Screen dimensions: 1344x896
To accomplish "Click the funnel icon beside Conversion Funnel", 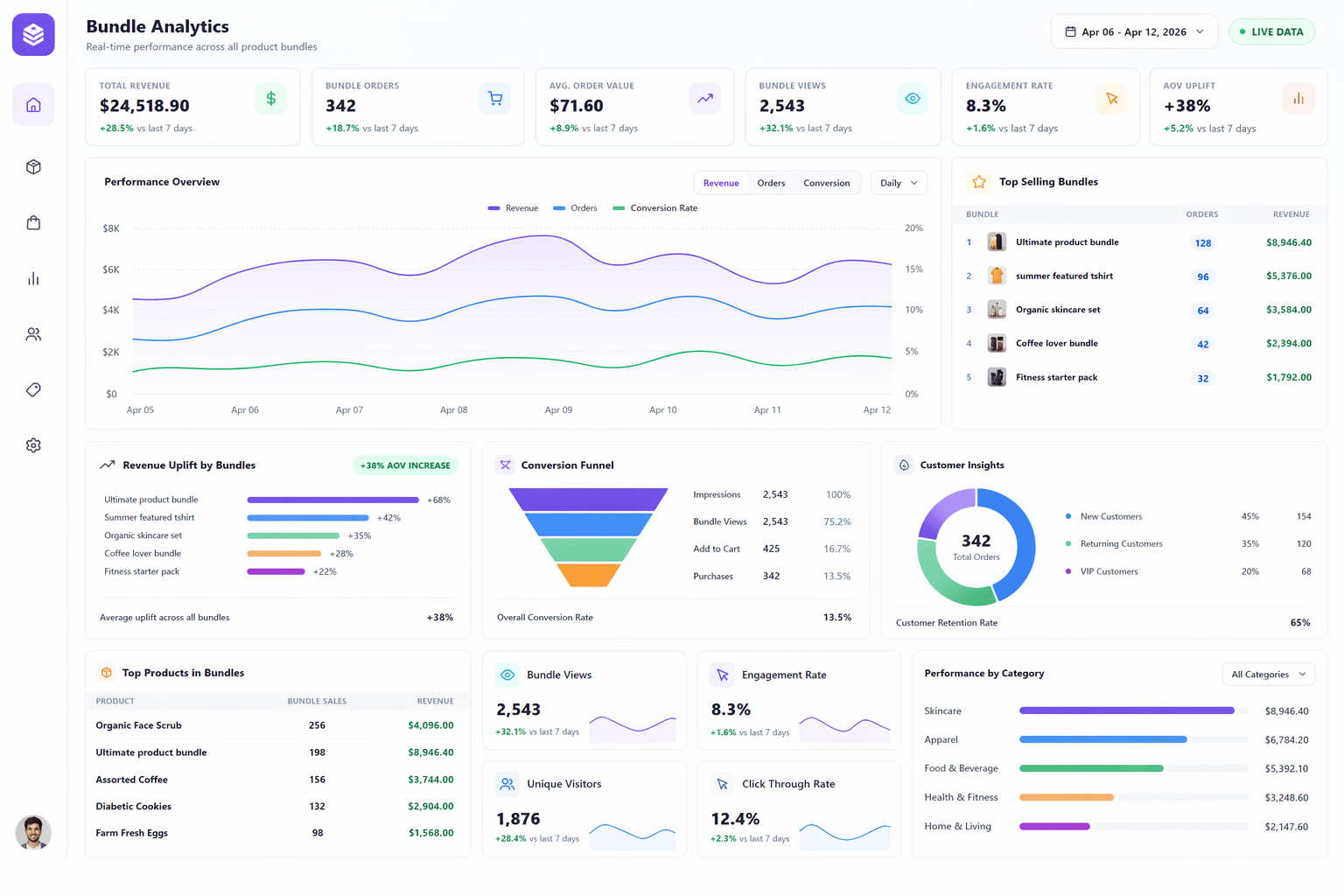I will click(x=505, y=465).
